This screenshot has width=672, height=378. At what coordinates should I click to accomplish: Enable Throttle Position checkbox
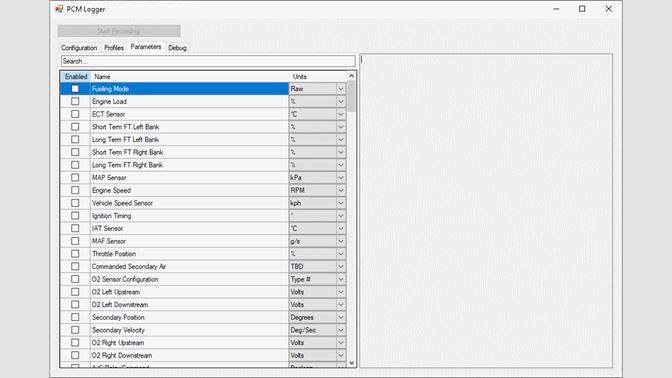(x=75, y=254)
